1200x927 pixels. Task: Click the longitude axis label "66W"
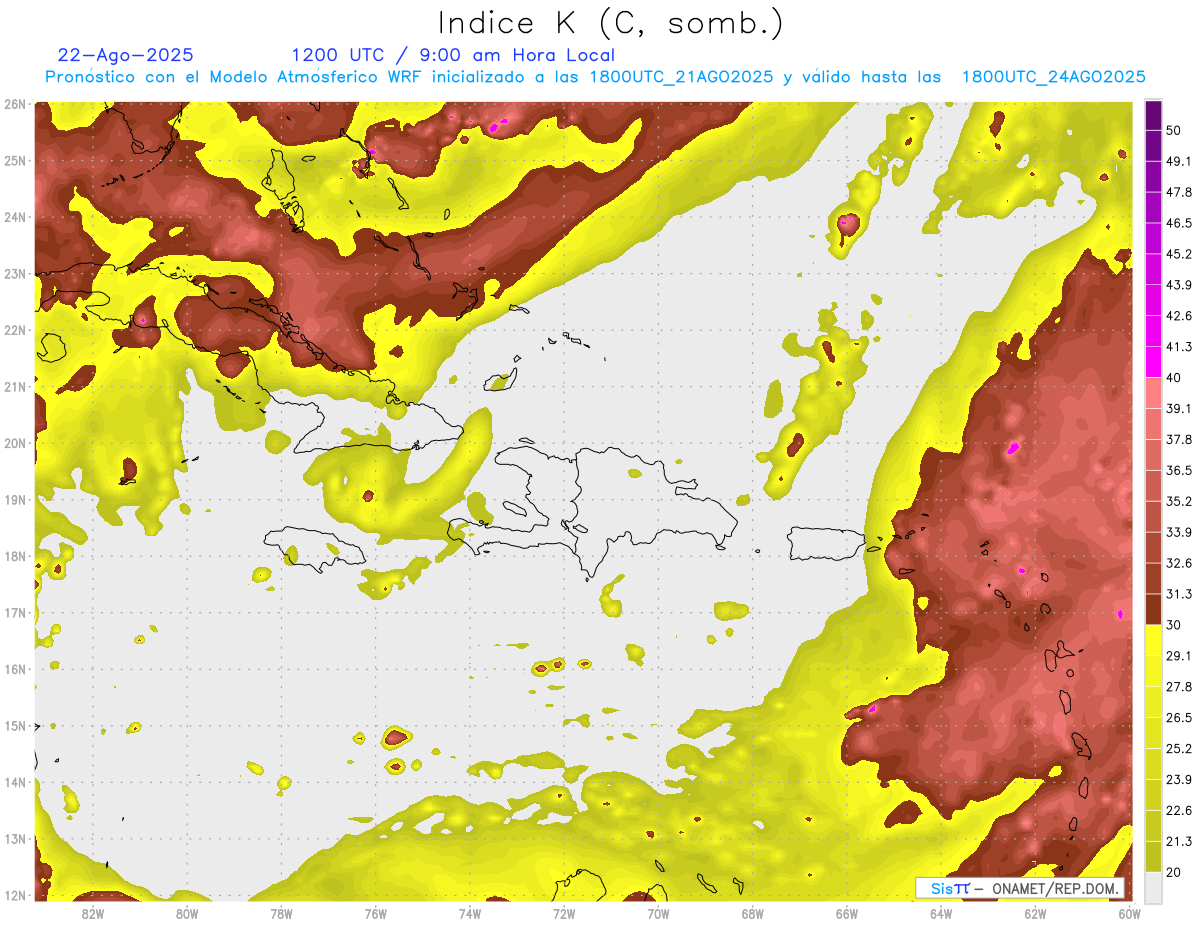coord(847,914)
